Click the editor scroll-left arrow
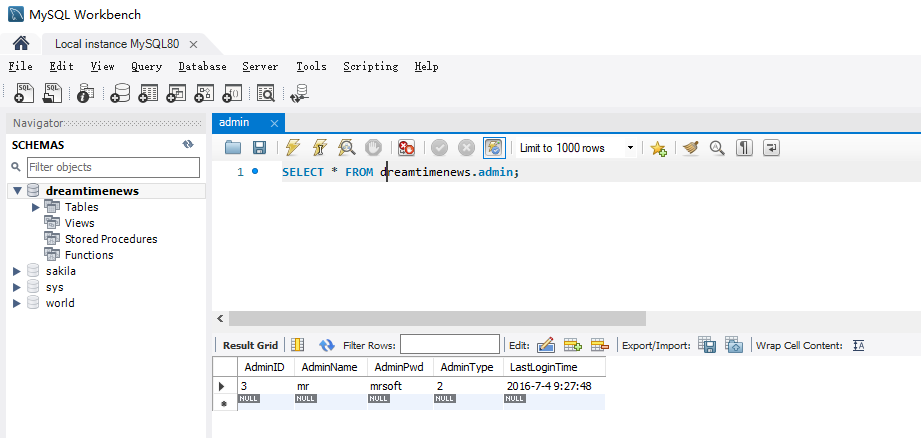Viewport: 921px width, 438px height. [x=220, y=319]
